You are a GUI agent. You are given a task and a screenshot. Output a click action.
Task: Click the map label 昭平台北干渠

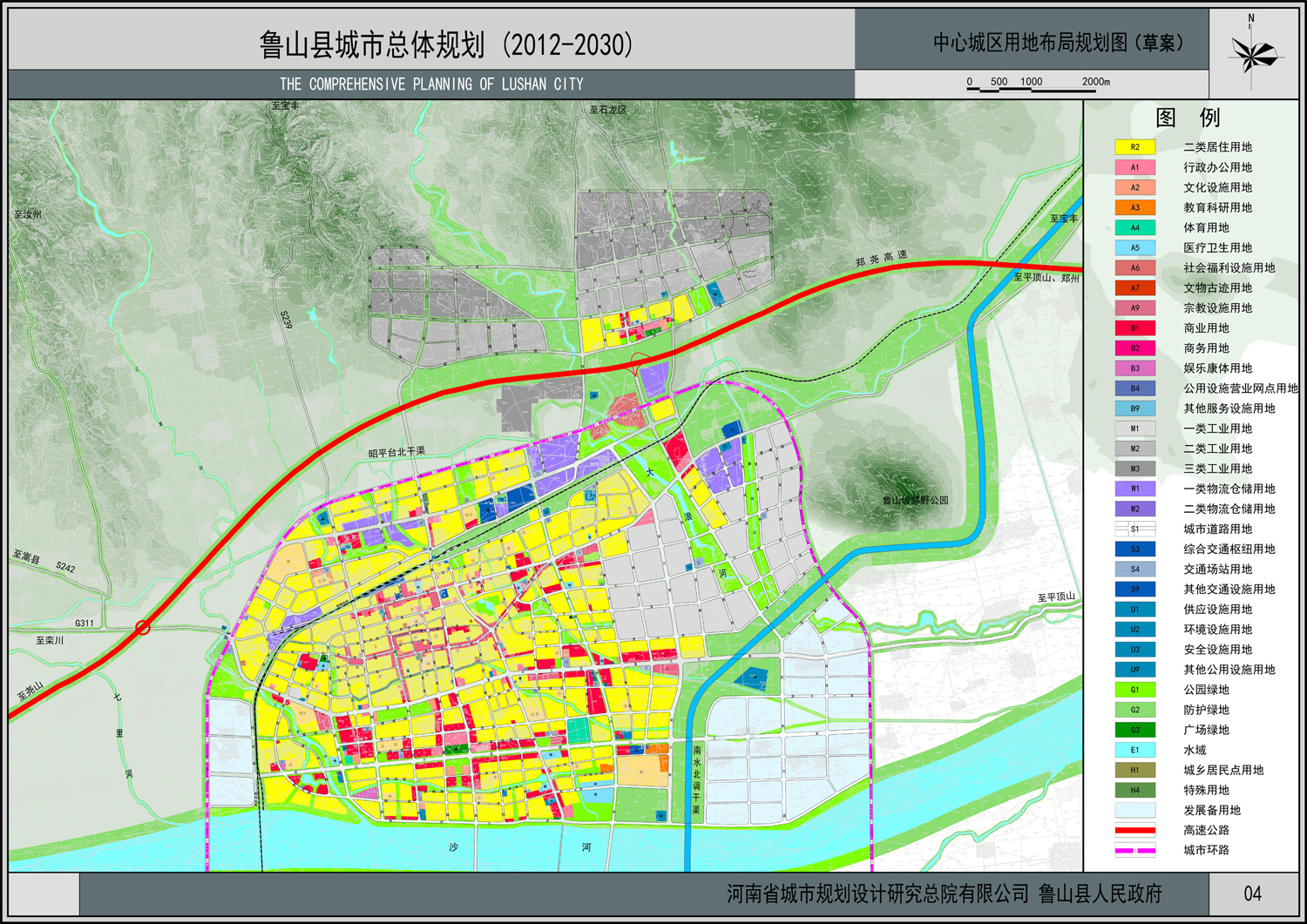pyautogui.click(x=396, y=452)
